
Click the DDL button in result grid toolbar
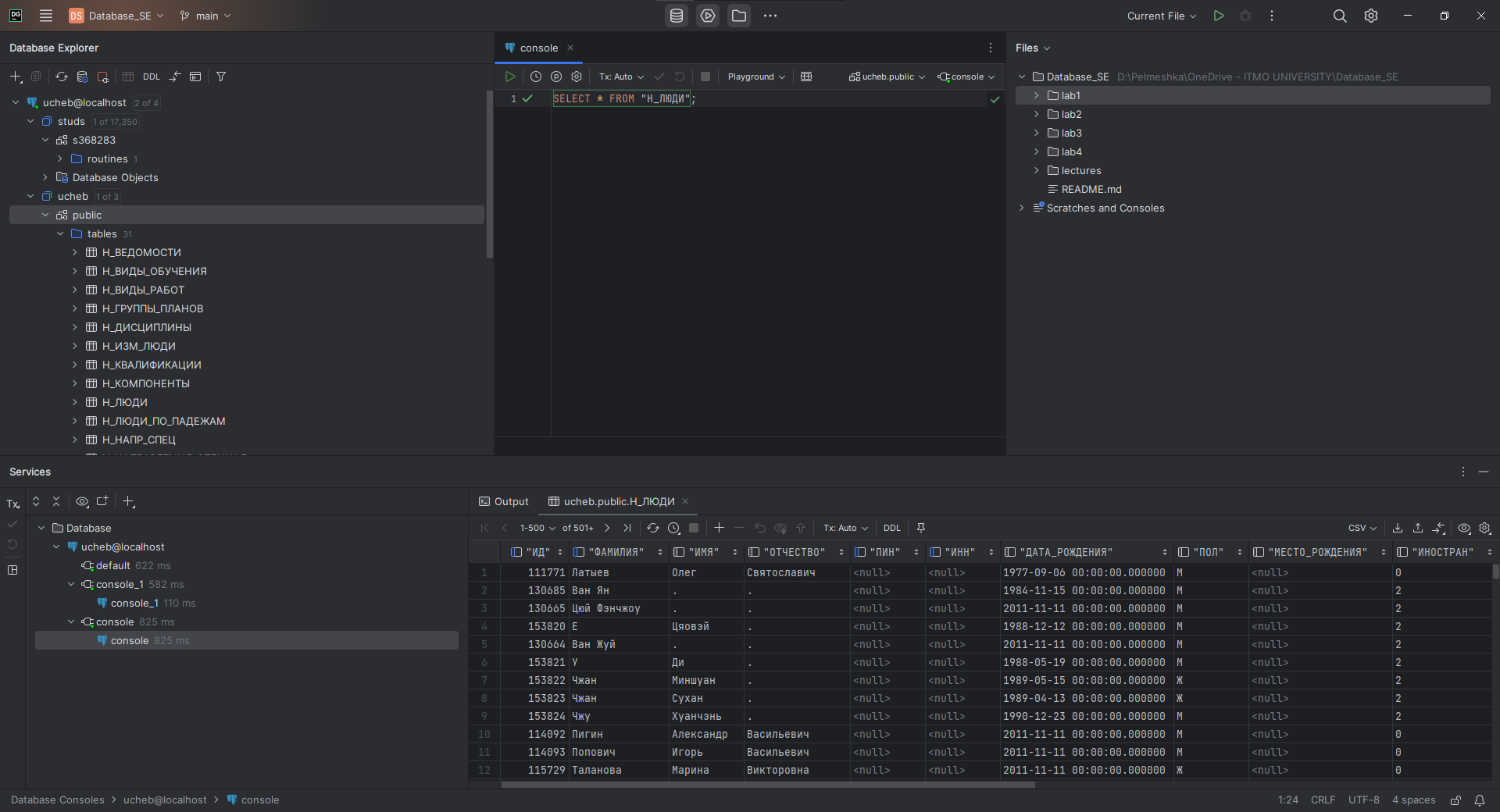tap(892, 528)
